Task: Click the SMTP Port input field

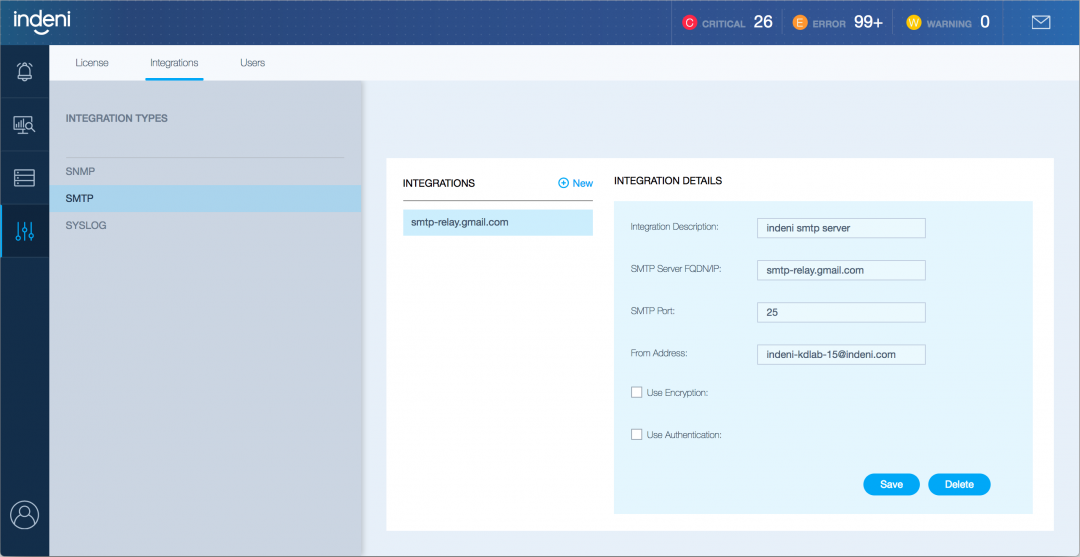Action: coord(841,312)
